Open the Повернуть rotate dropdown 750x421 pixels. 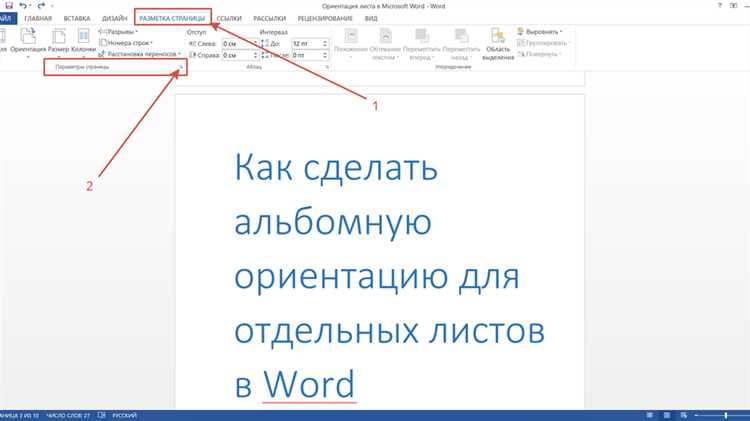pyautogui.click(x=540, y=54)
